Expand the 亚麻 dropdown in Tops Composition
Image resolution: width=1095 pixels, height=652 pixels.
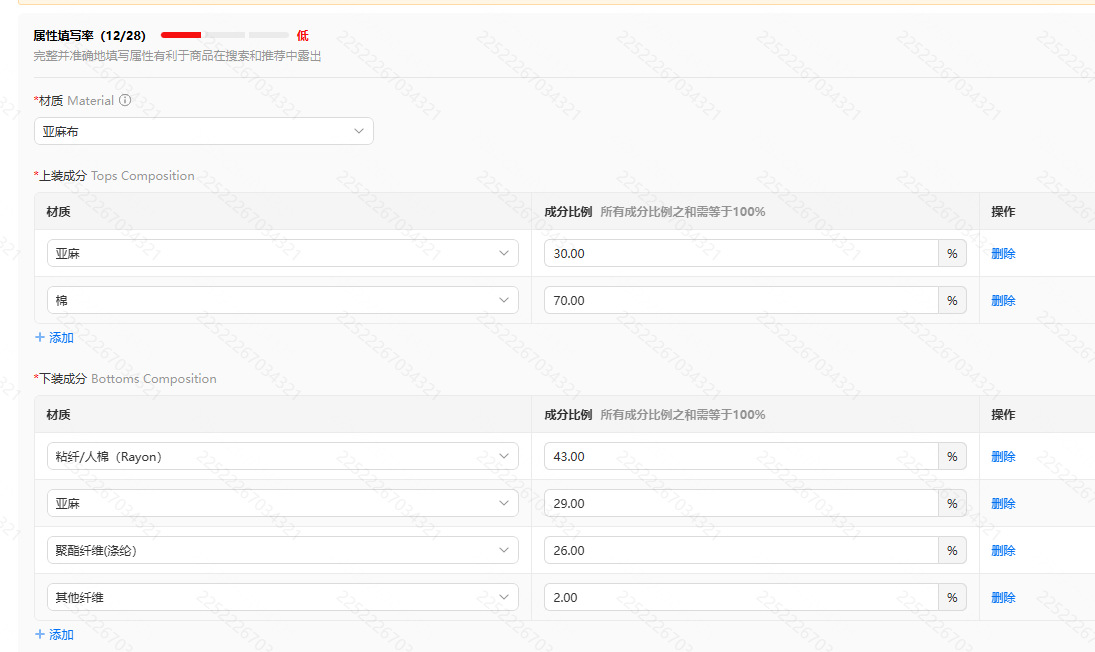[283, 253]
